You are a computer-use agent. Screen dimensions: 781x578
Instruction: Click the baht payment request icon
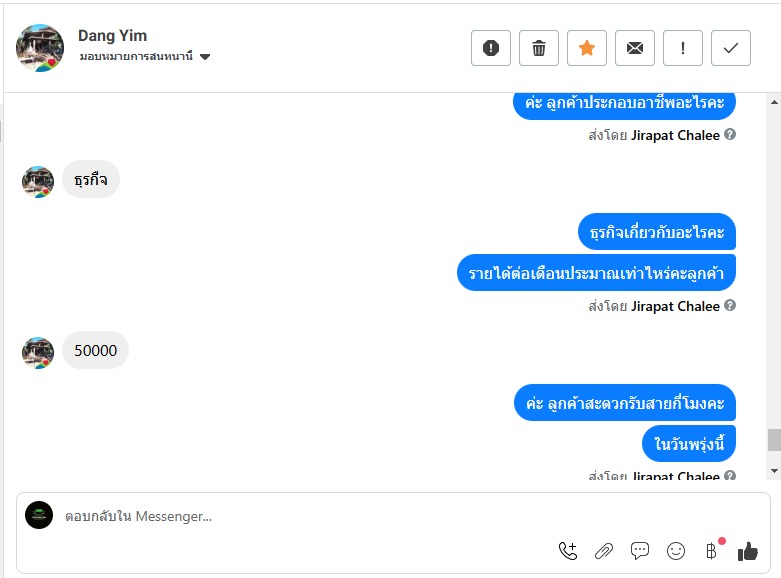[x=711, y=550]
